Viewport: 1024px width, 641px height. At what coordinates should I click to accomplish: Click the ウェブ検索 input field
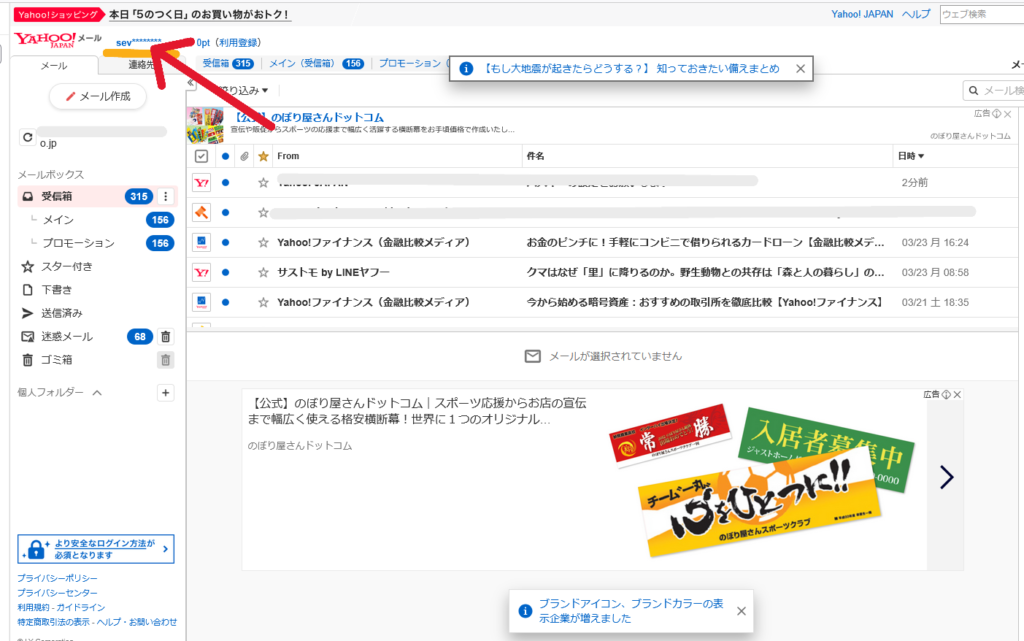pyautogui.click(x=980, y=14)
